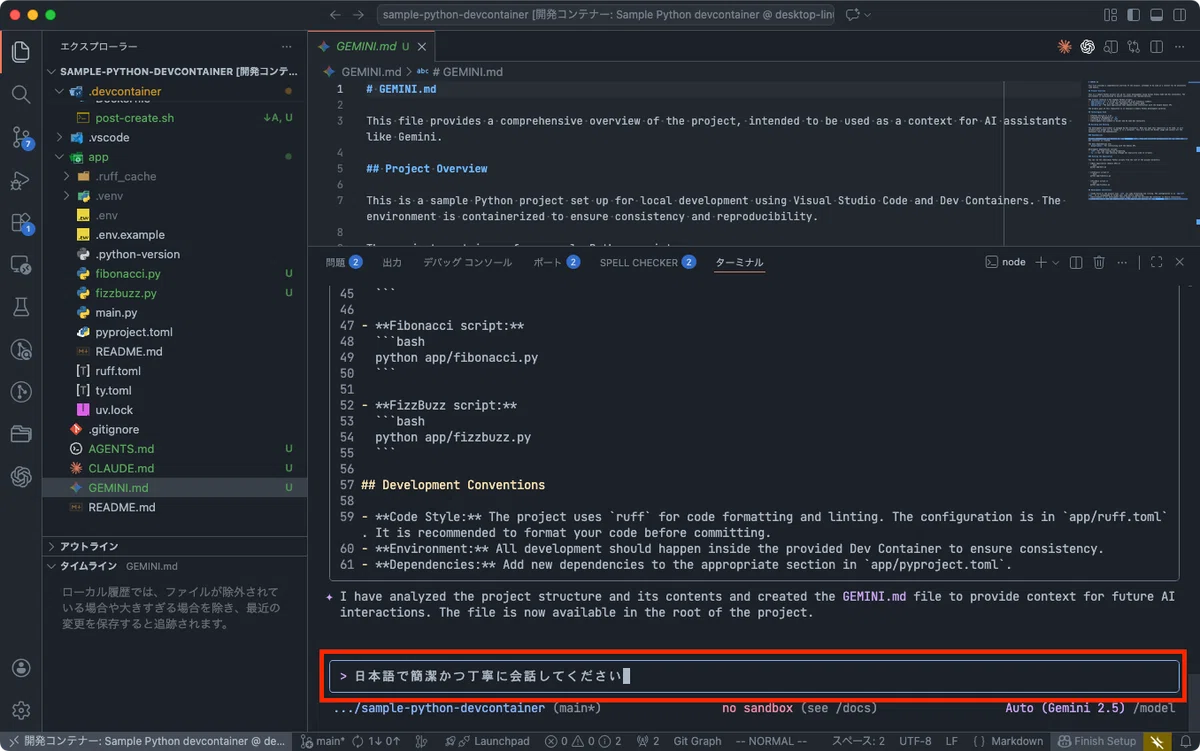The height and width of the screenshot is (751, 1200).
Task: Open editor More Actions ellipsis menu
Action: pos(1180,46)
